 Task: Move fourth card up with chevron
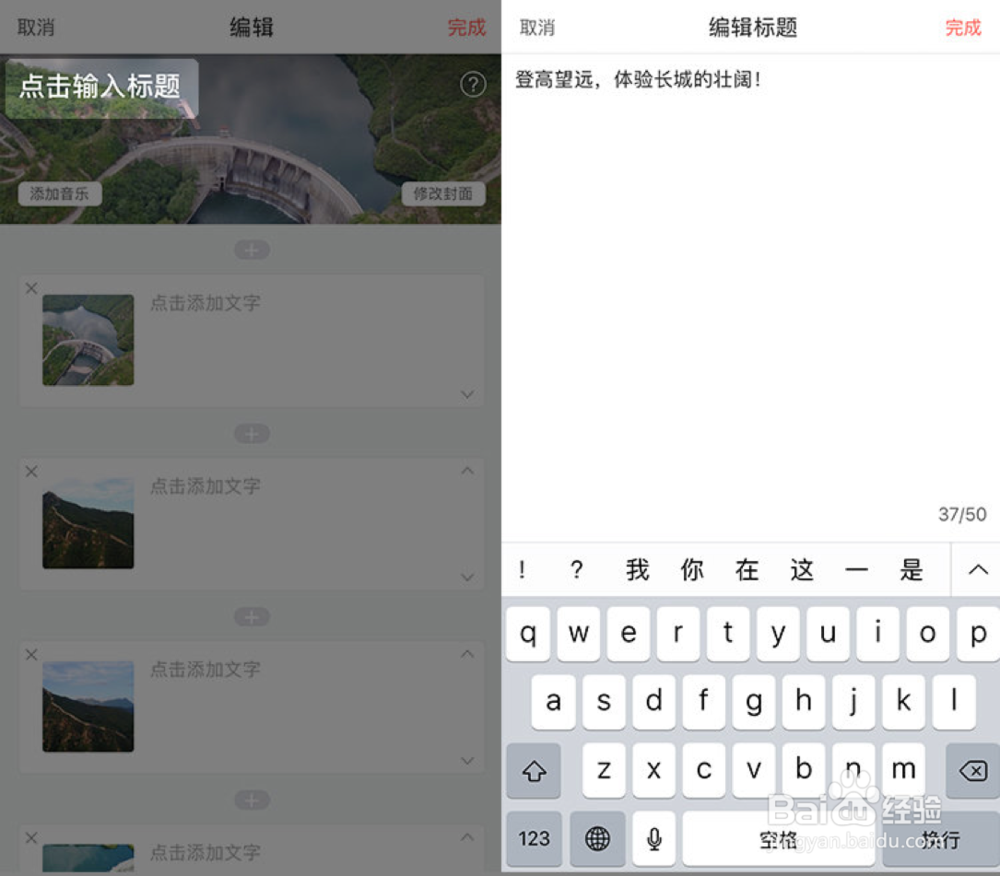pos(467,836)
